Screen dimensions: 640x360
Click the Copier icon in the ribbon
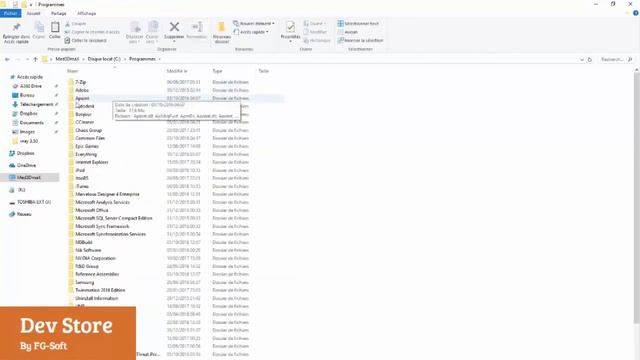[x=39, y=28]
